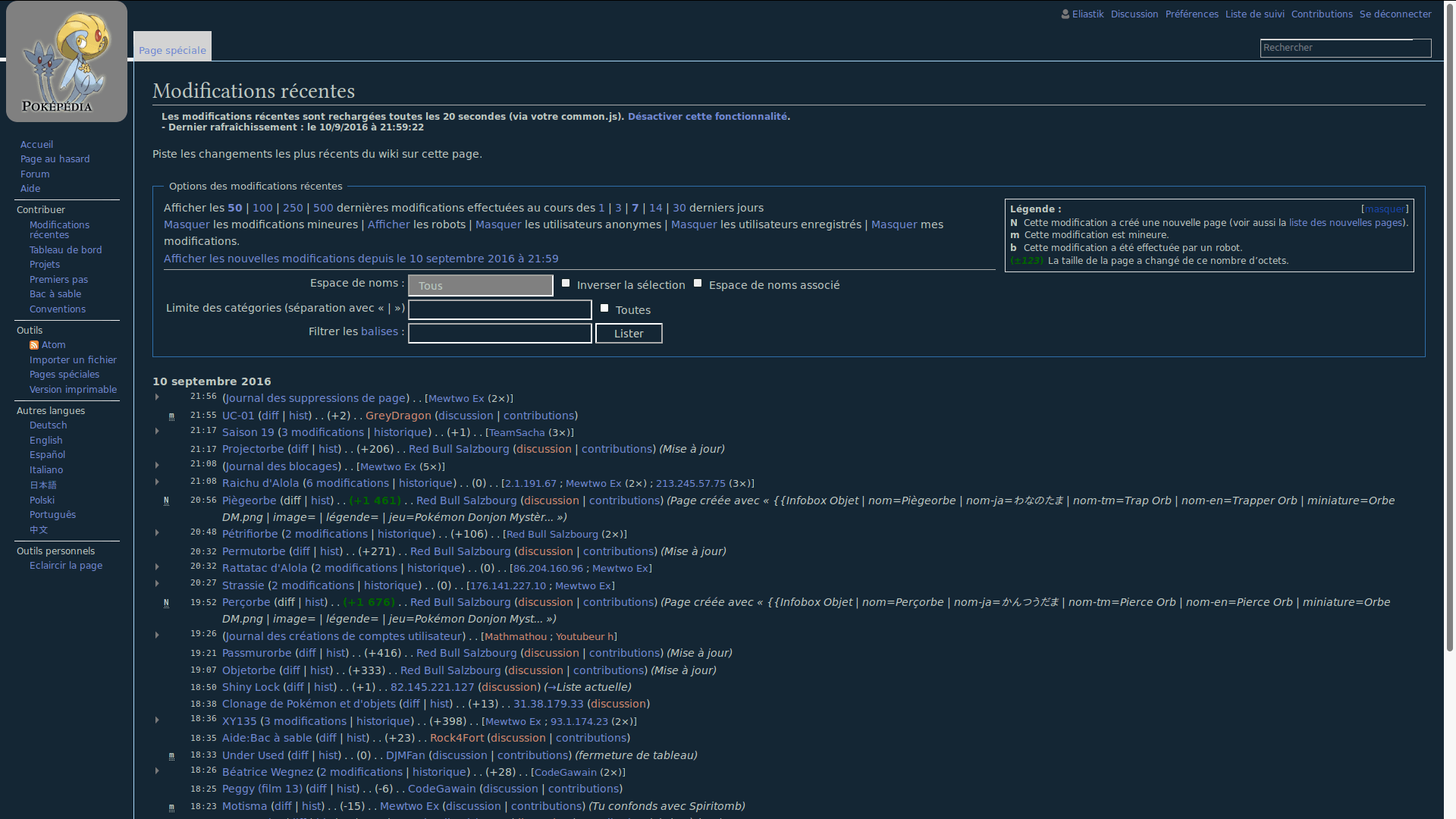Expand the Raichu d'Alola grouped changes

(157, 482)
